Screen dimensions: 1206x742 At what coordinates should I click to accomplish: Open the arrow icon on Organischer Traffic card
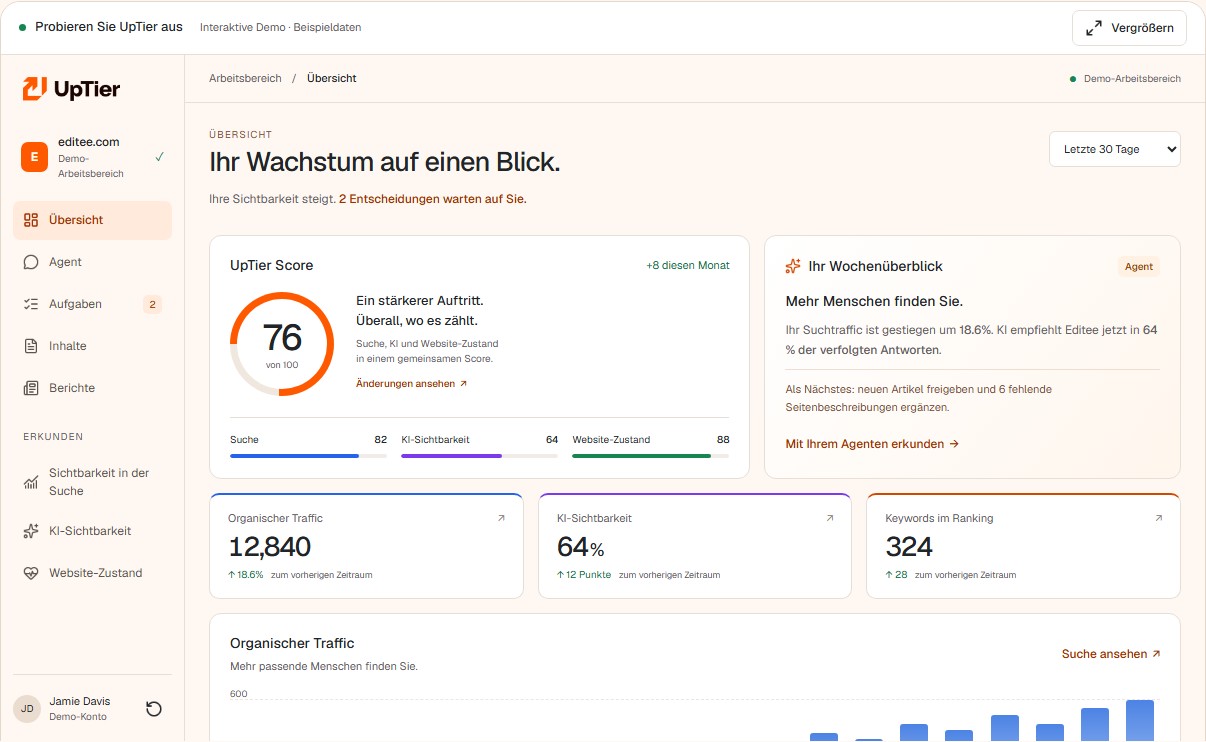click(x=501, y=518)
